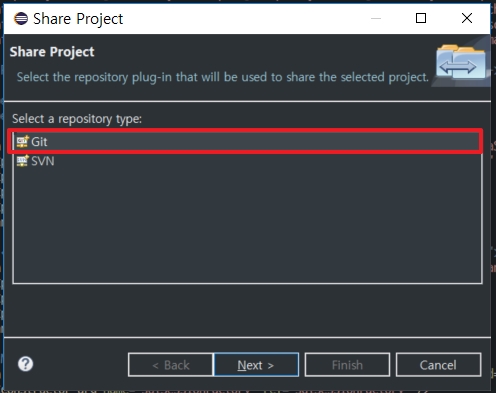
Task: Click the Next > button
Action: click(256, 365)
